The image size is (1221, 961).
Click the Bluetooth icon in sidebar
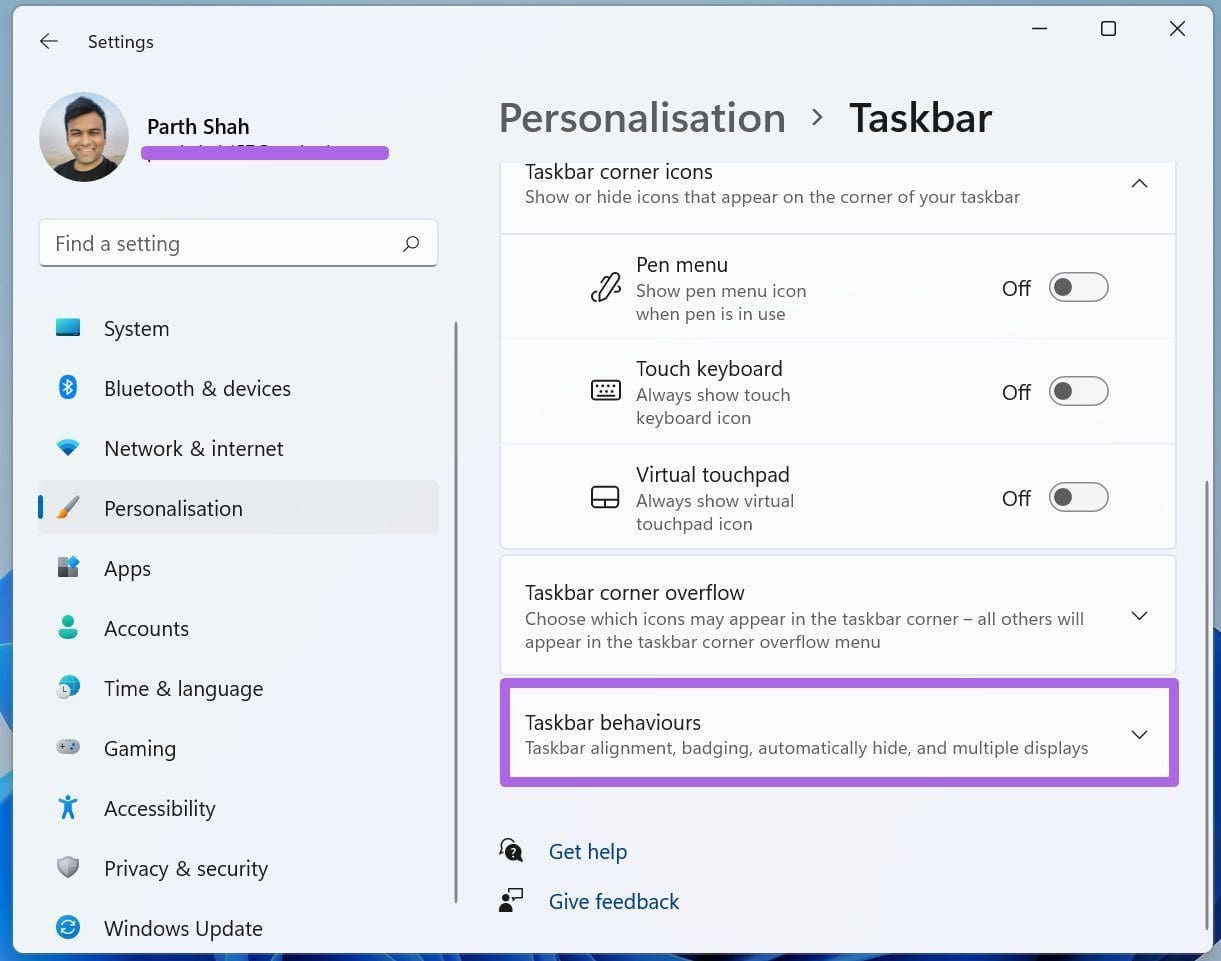(x=68, y=387)
